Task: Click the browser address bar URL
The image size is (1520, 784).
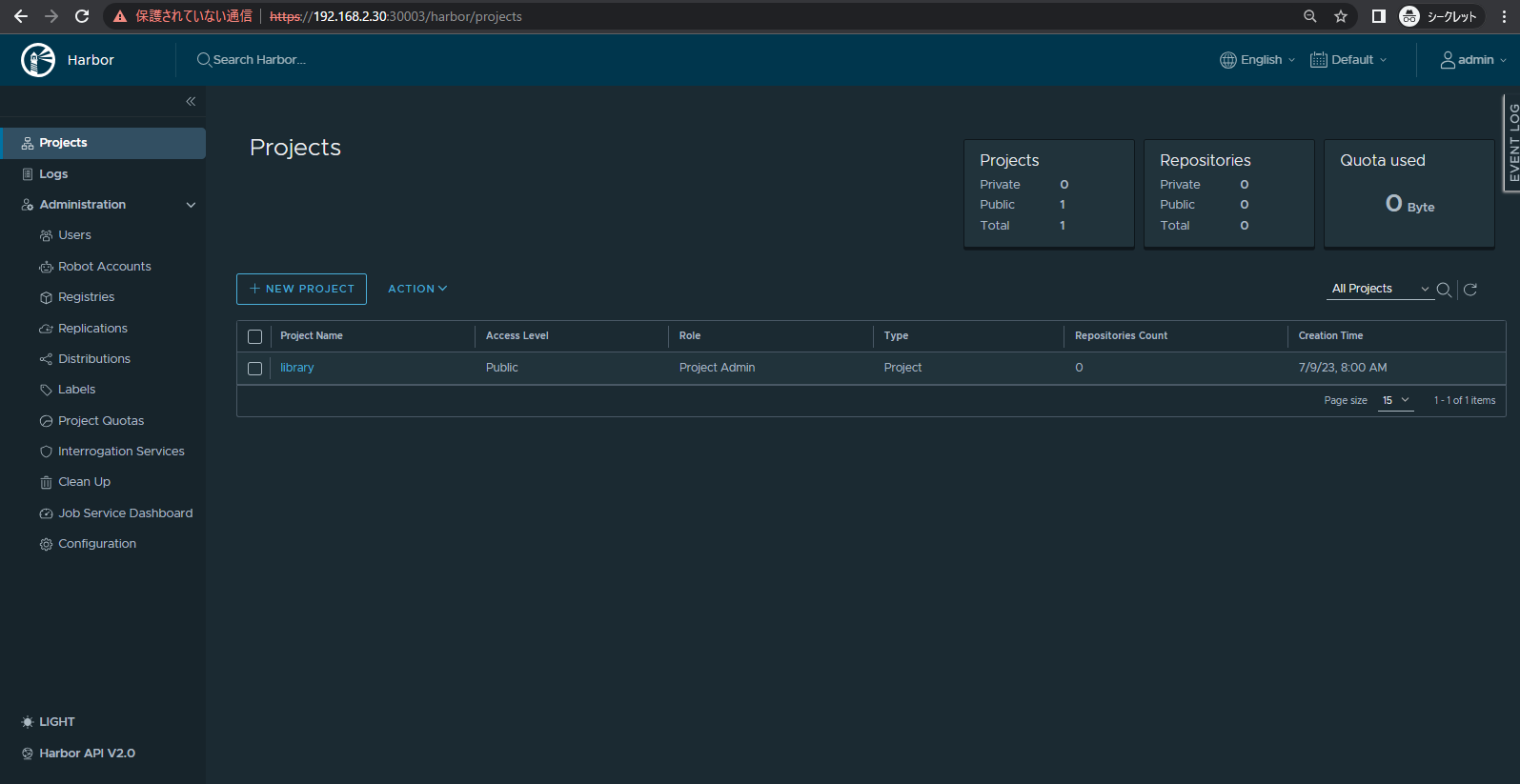Action: (395, 16)
